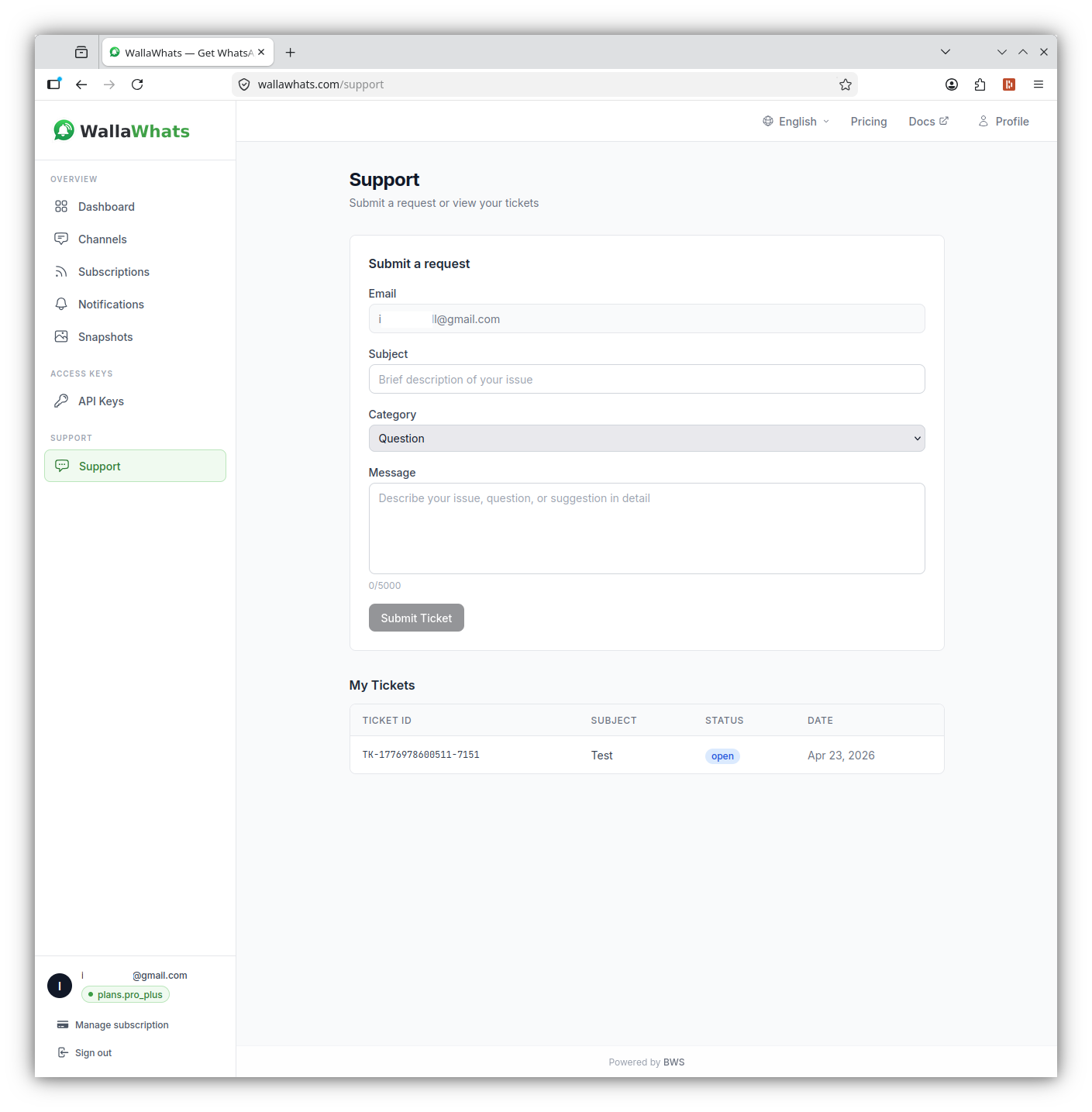The image size is (1092, 1112).
Task: Go to Subscriptions in sidebar
Action: pyautogui.click(x=135, y=272)
